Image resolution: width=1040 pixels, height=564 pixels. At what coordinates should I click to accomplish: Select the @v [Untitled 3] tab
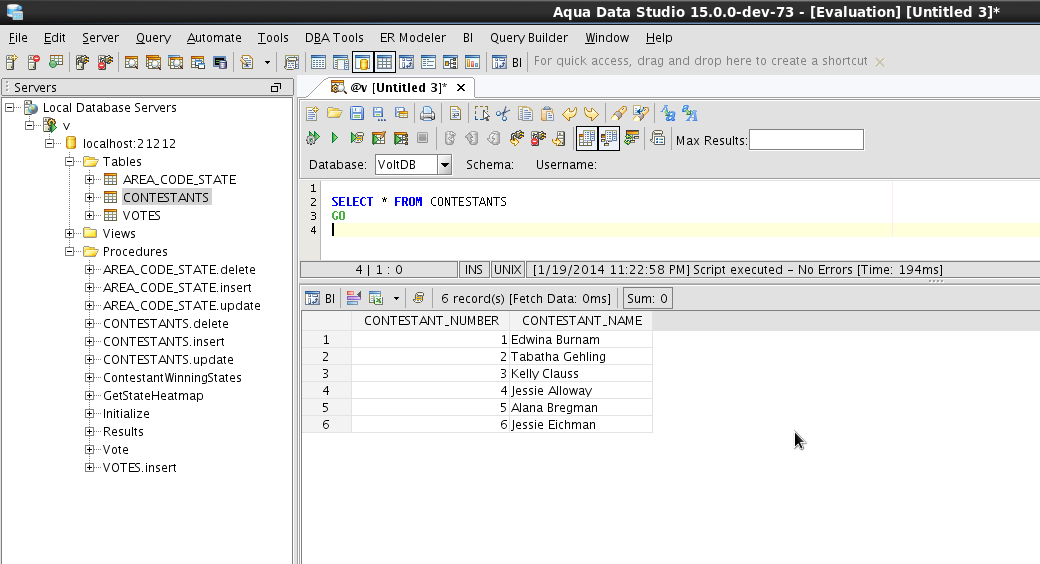tap(398, 88)
